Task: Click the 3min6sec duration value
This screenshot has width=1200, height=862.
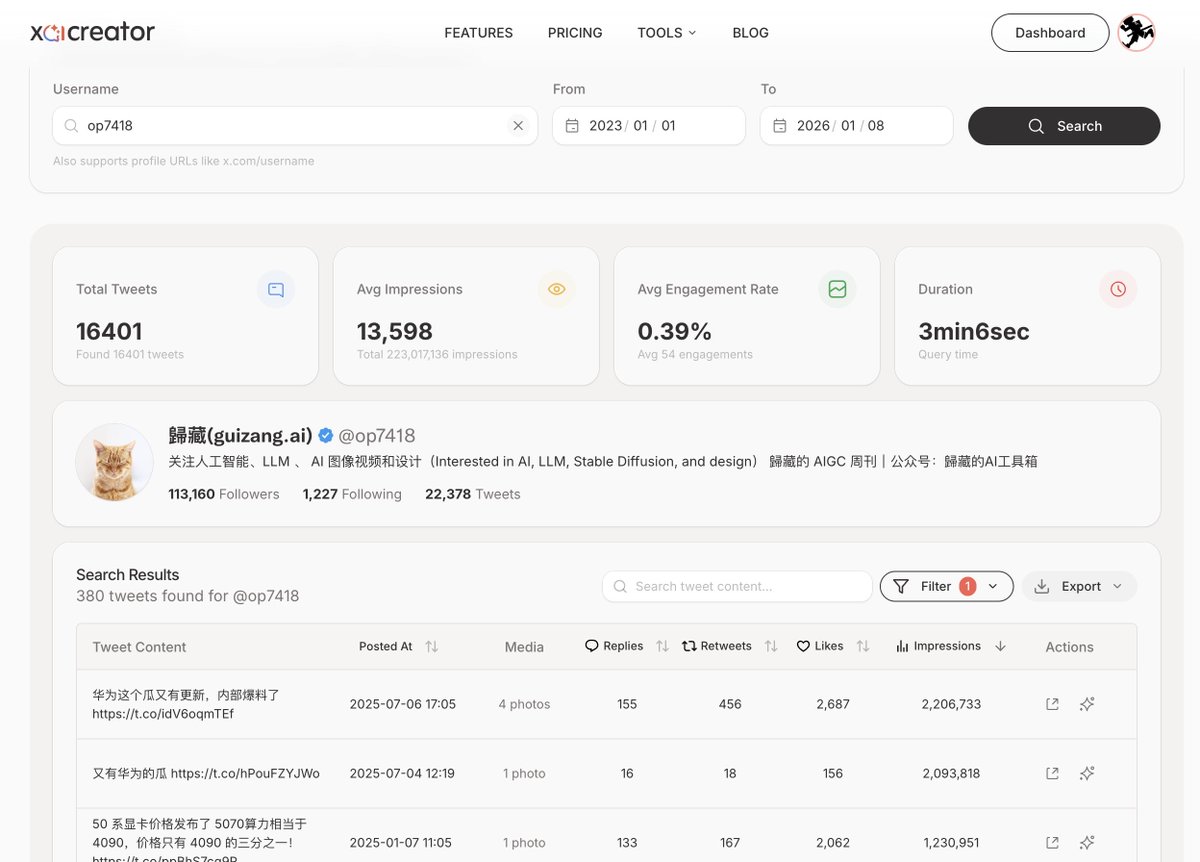Action: [x=974, y=331]
